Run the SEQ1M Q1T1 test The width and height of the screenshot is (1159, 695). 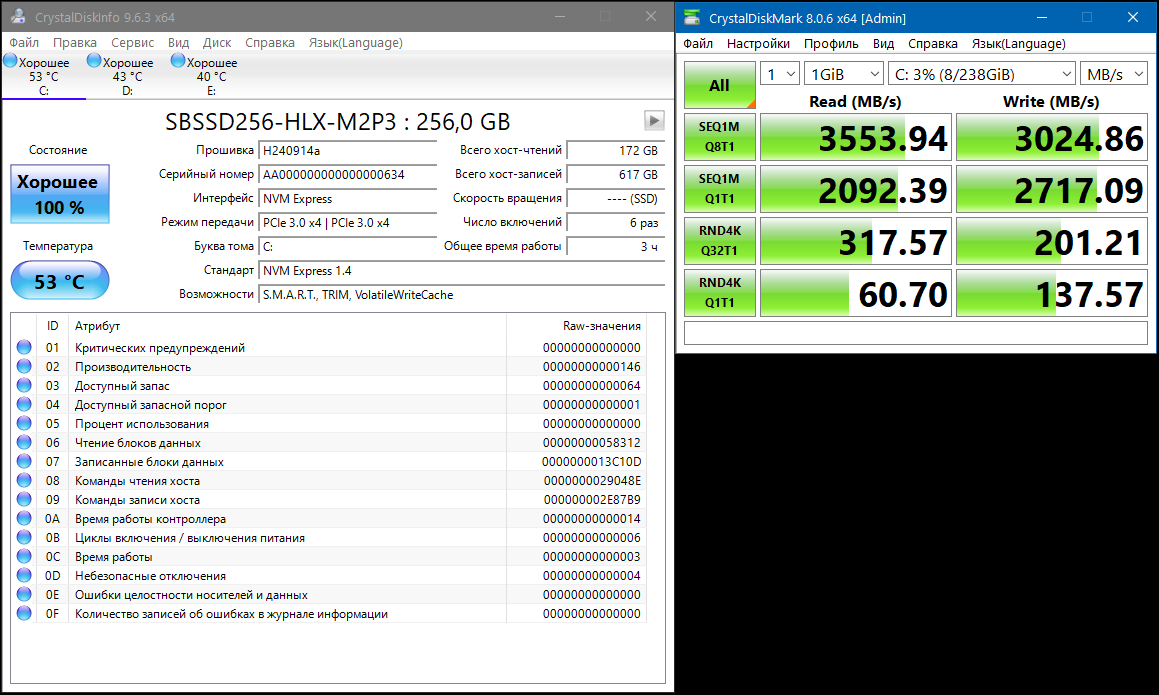(719, 189)
